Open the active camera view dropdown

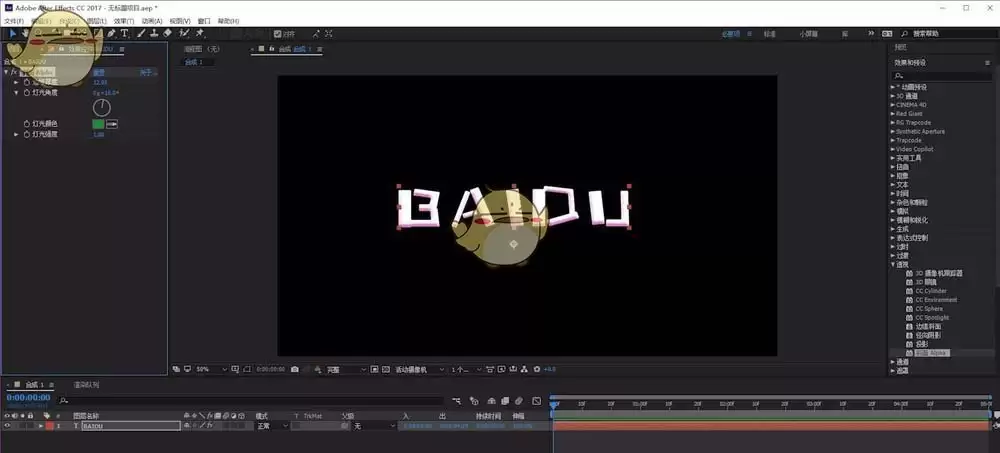coord(420,369)
